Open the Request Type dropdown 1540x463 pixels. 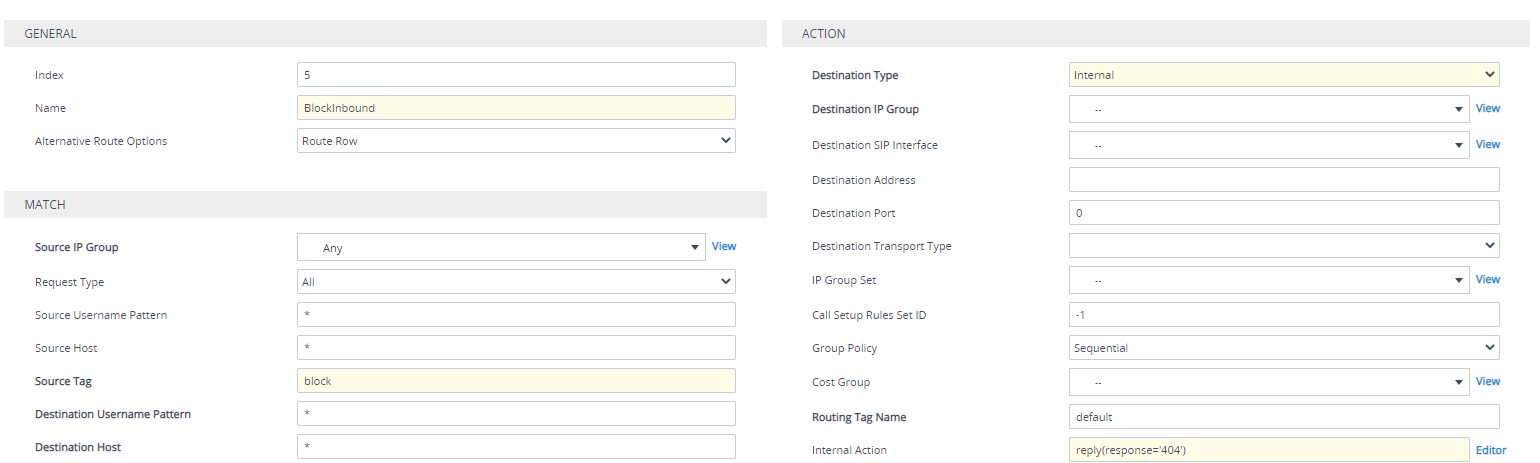(516, 282)
